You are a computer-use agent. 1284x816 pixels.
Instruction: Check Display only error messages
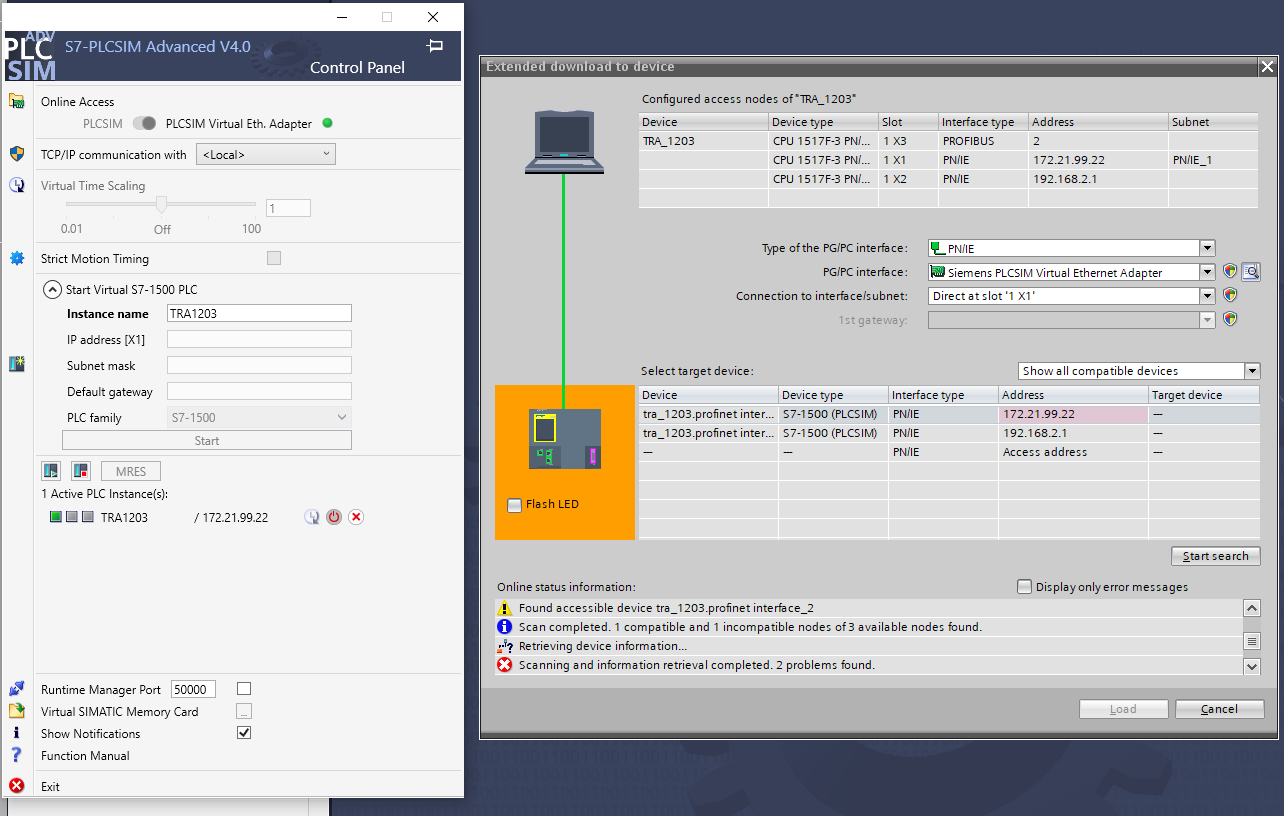[x=1024, y=587]
